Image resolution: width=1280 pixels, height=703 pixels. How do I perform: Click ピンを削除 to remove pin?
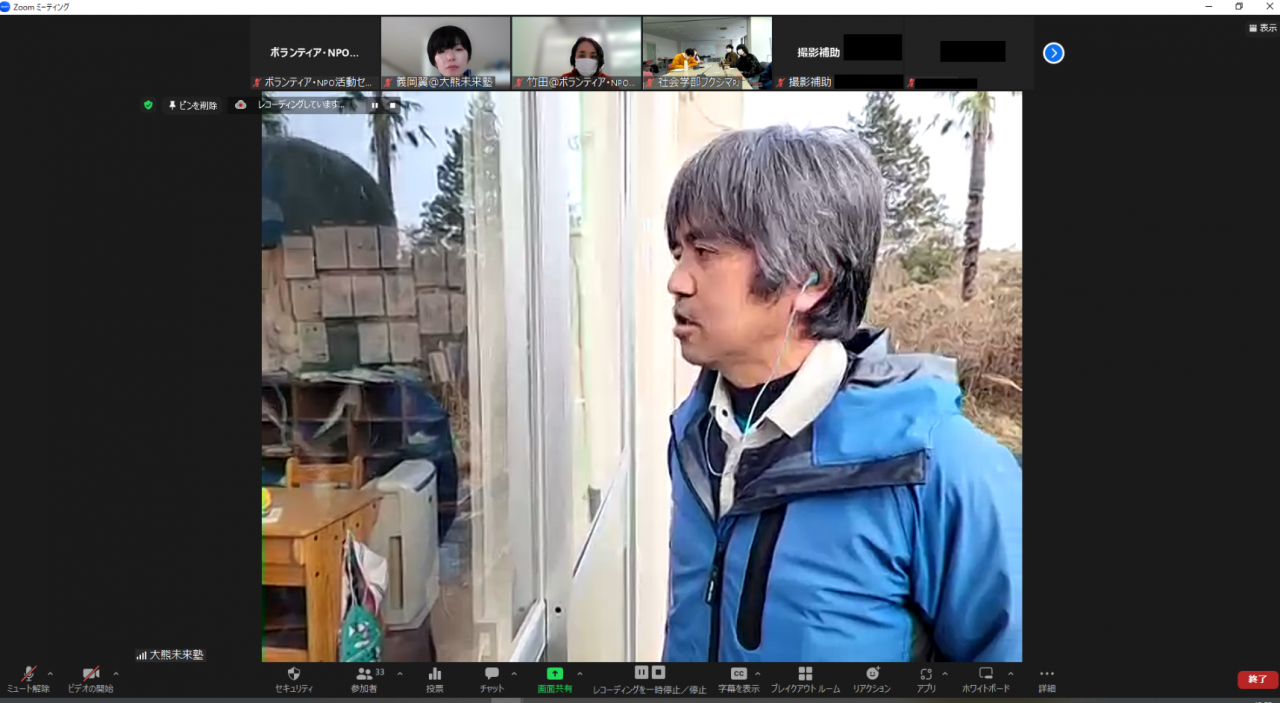tap(193, 105)
